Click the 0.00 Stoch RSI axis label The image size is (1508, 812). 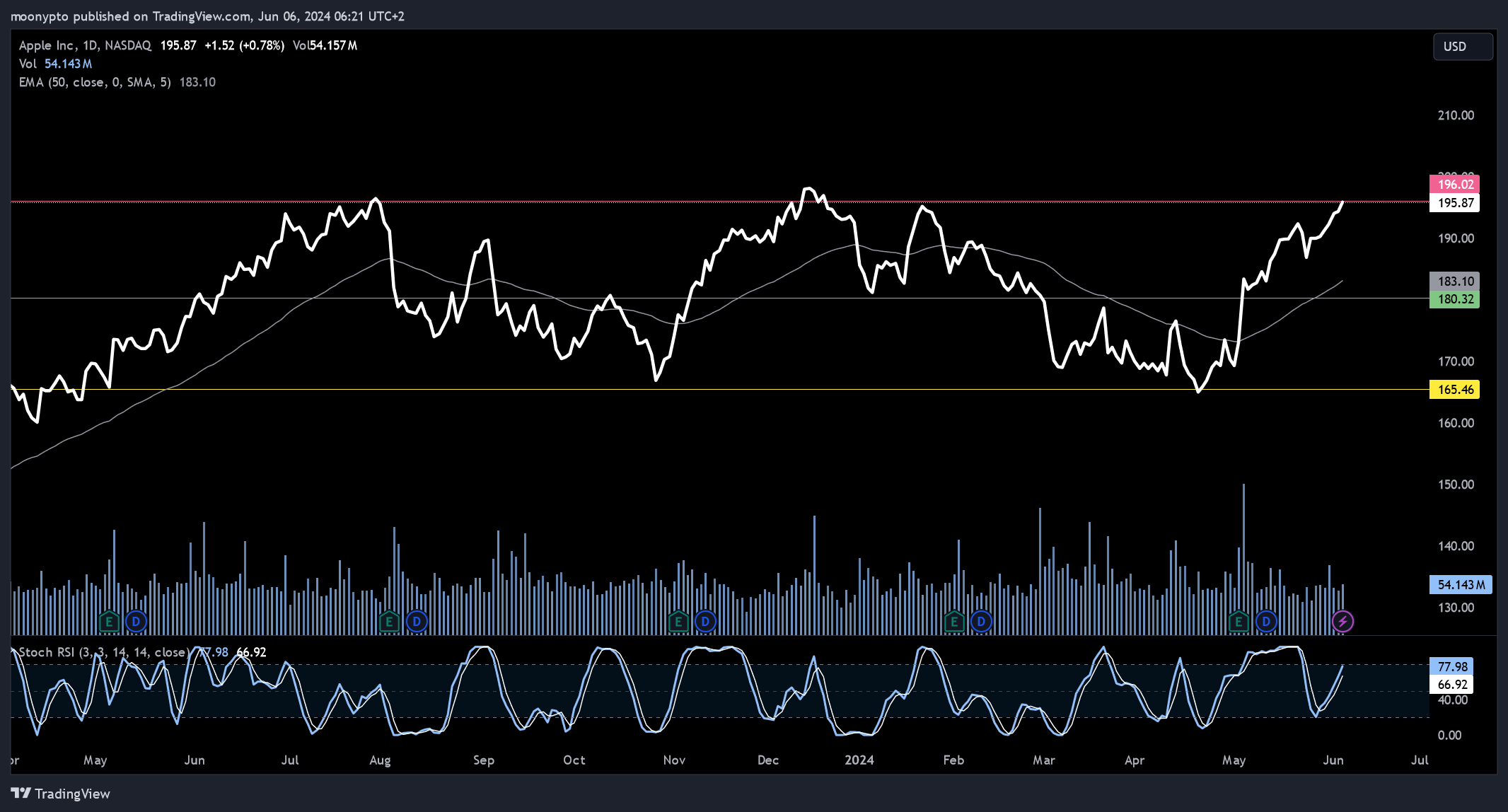1449,736
